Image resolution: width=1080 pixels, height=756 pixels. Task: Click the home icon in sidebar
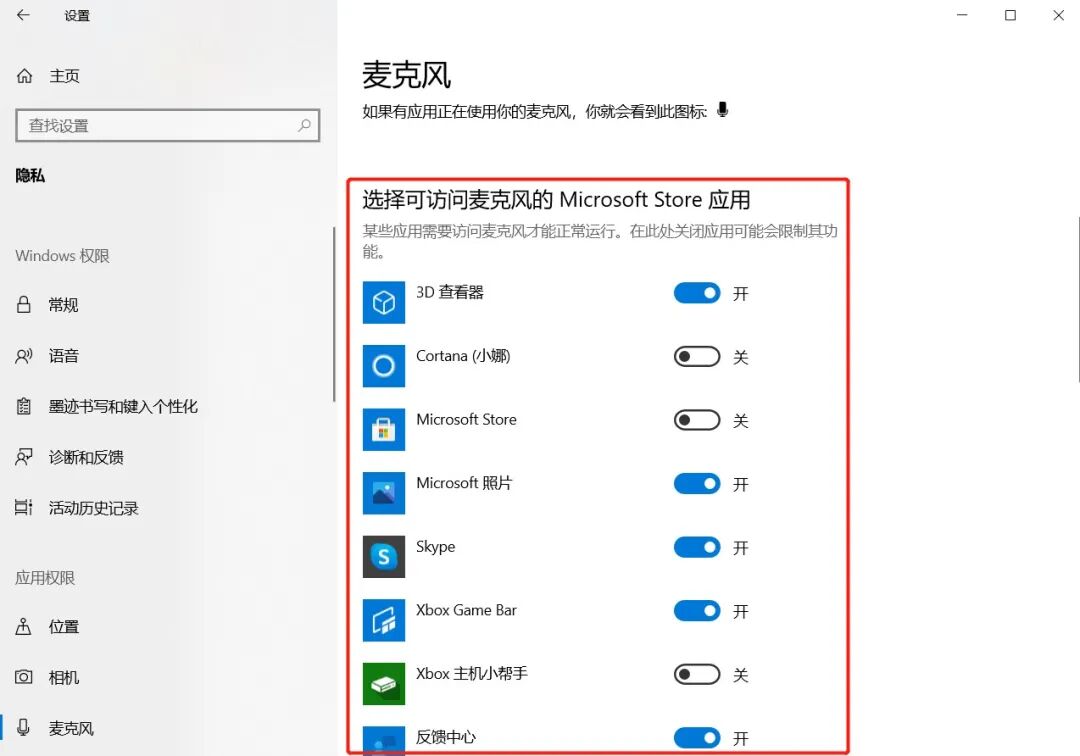tap(24, 76)
